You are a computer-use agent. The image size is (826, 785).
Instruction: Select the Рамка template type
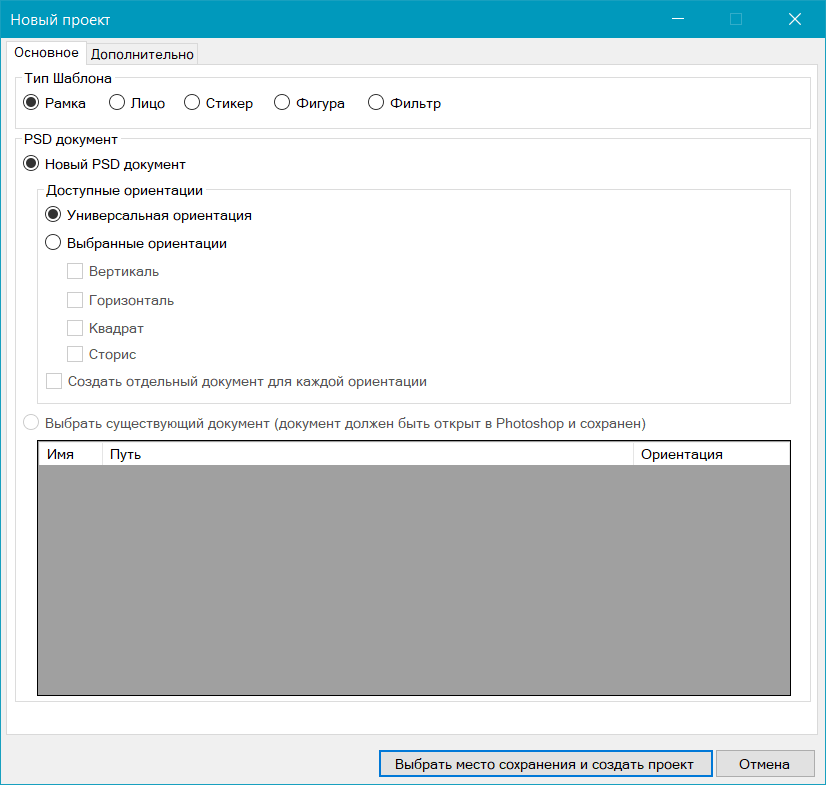pos(31,103)
